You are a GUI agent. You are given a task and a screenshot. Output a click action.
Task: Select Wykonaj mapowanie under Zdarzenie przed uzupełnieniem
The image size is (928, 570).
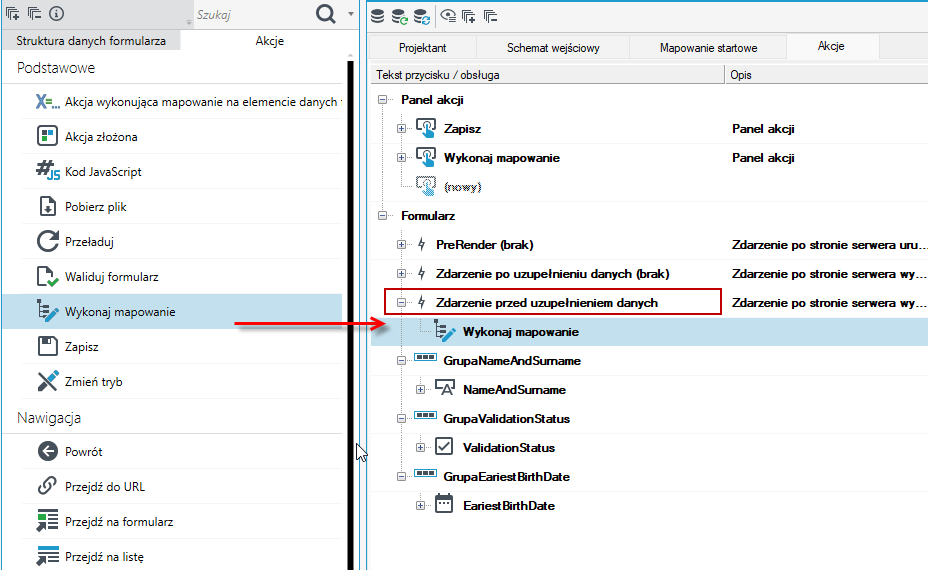click(x=520, y=332)
